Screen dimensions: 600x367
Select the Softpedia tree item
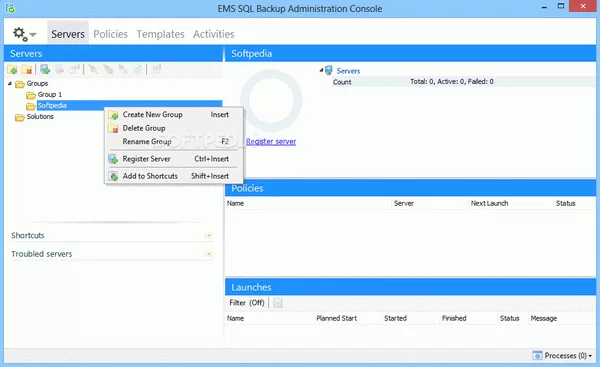(x=52, y=105)
